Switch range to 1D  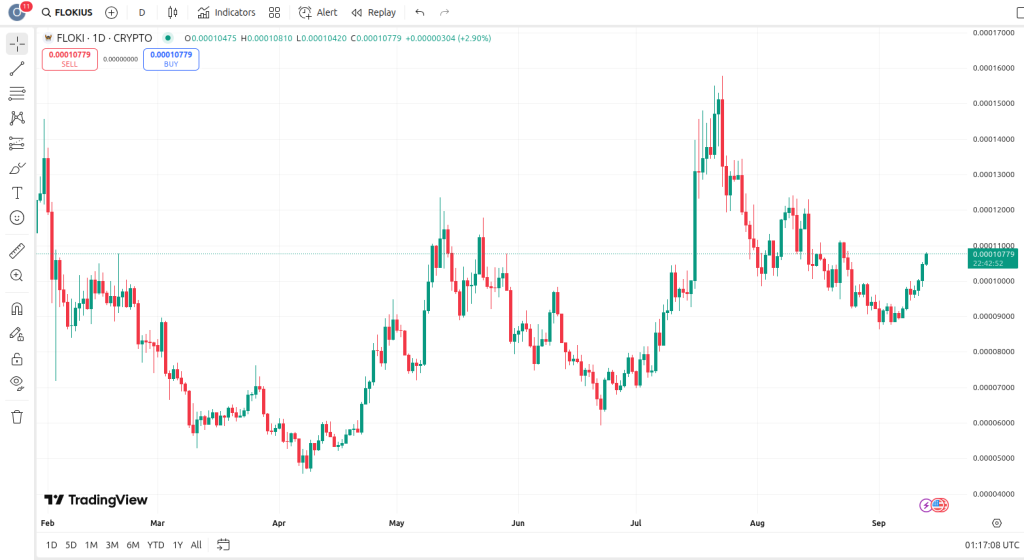(52, 545)
